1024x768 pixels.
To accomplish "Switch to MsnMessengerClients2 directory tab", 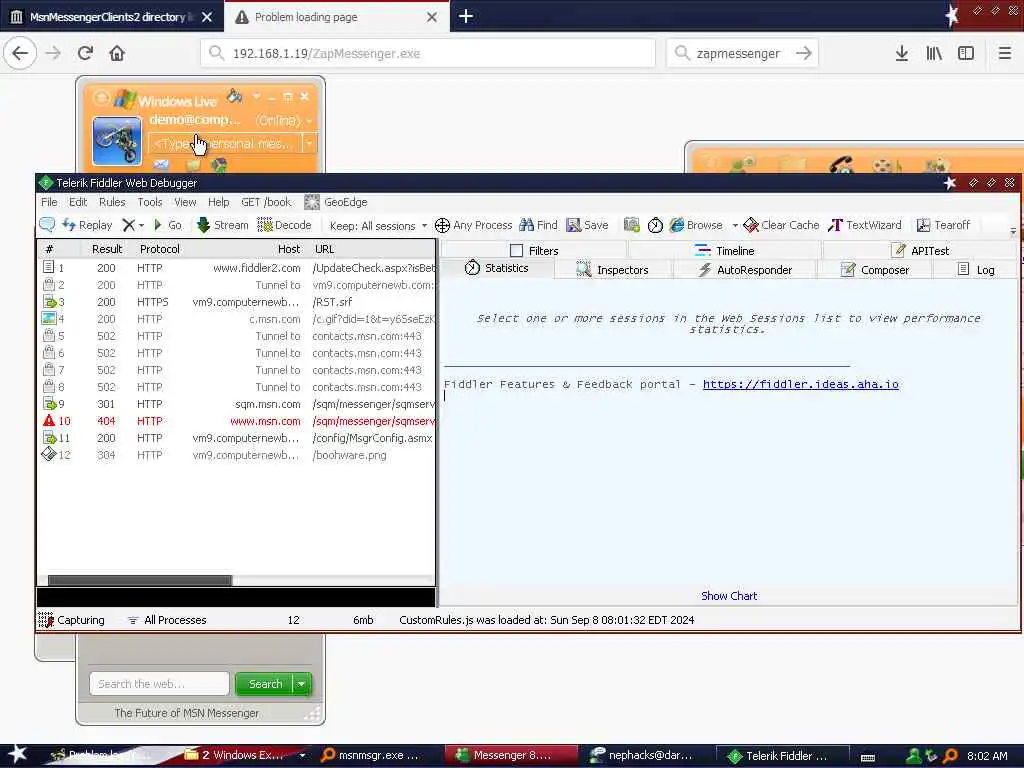I will coord(112,16).
